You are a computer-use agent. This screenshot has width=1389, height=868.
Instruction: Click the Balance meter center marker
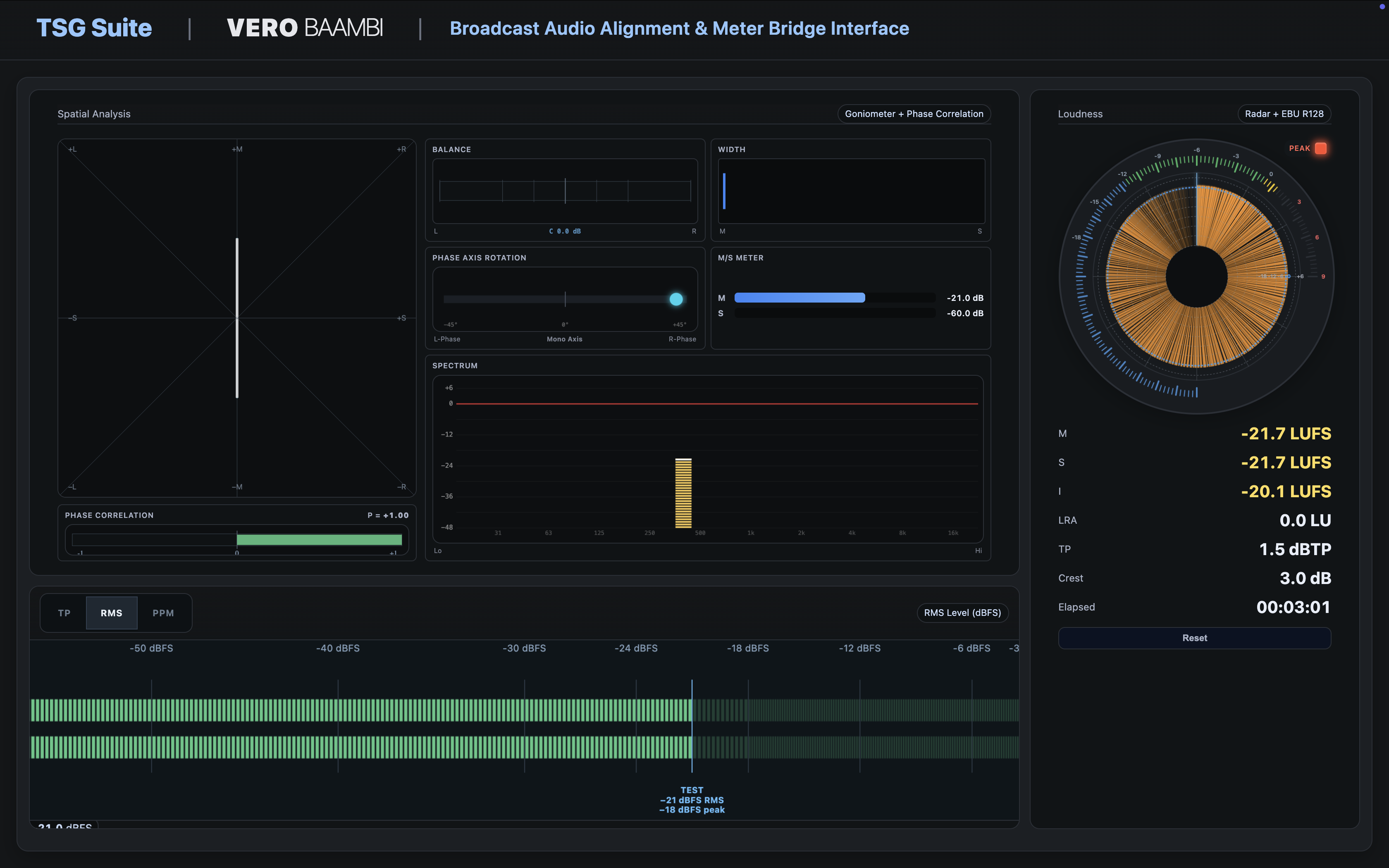(565, 191)
